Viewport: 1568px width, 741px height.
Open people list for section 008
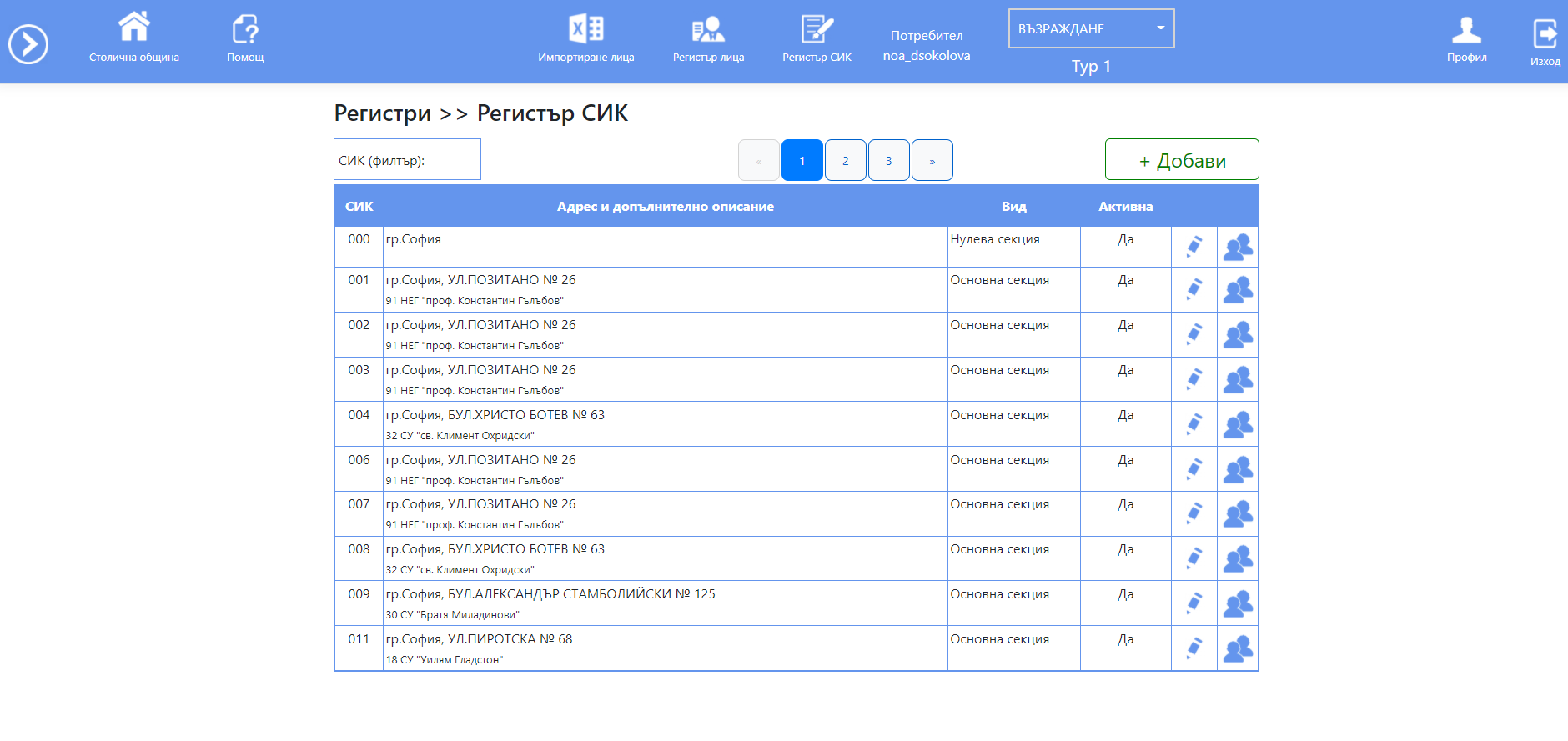tap(1238, 558)
